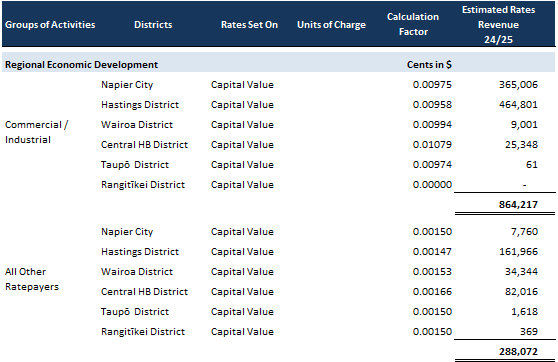
Task: Click the factor value 0.00166
Action: 432,292
